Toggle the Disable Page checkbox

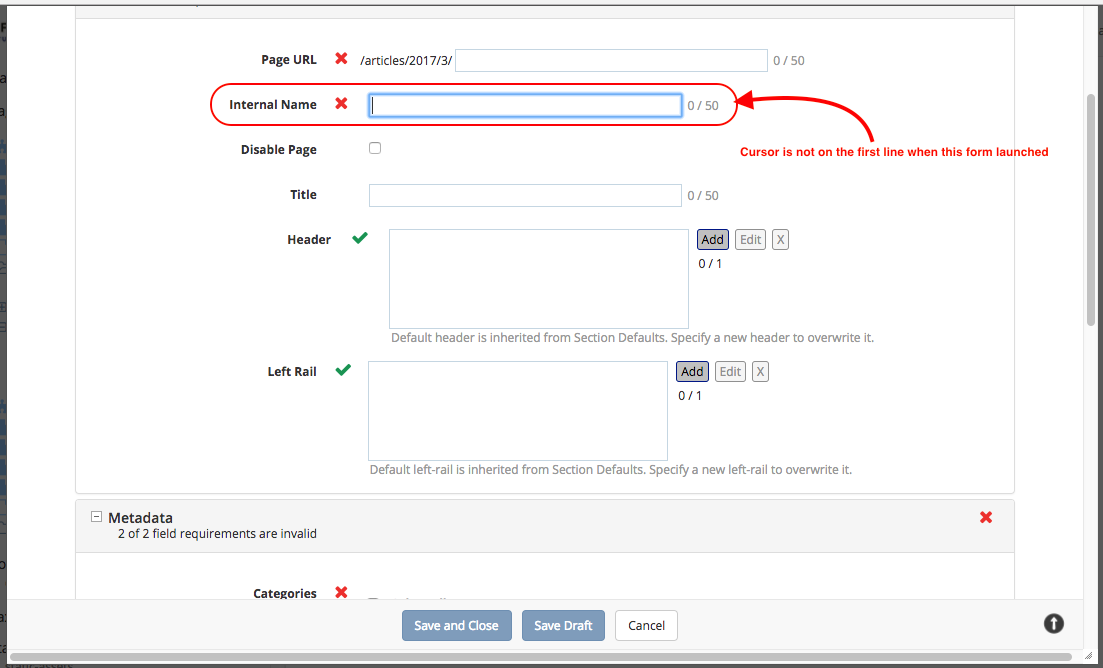(x=375, y=147)
